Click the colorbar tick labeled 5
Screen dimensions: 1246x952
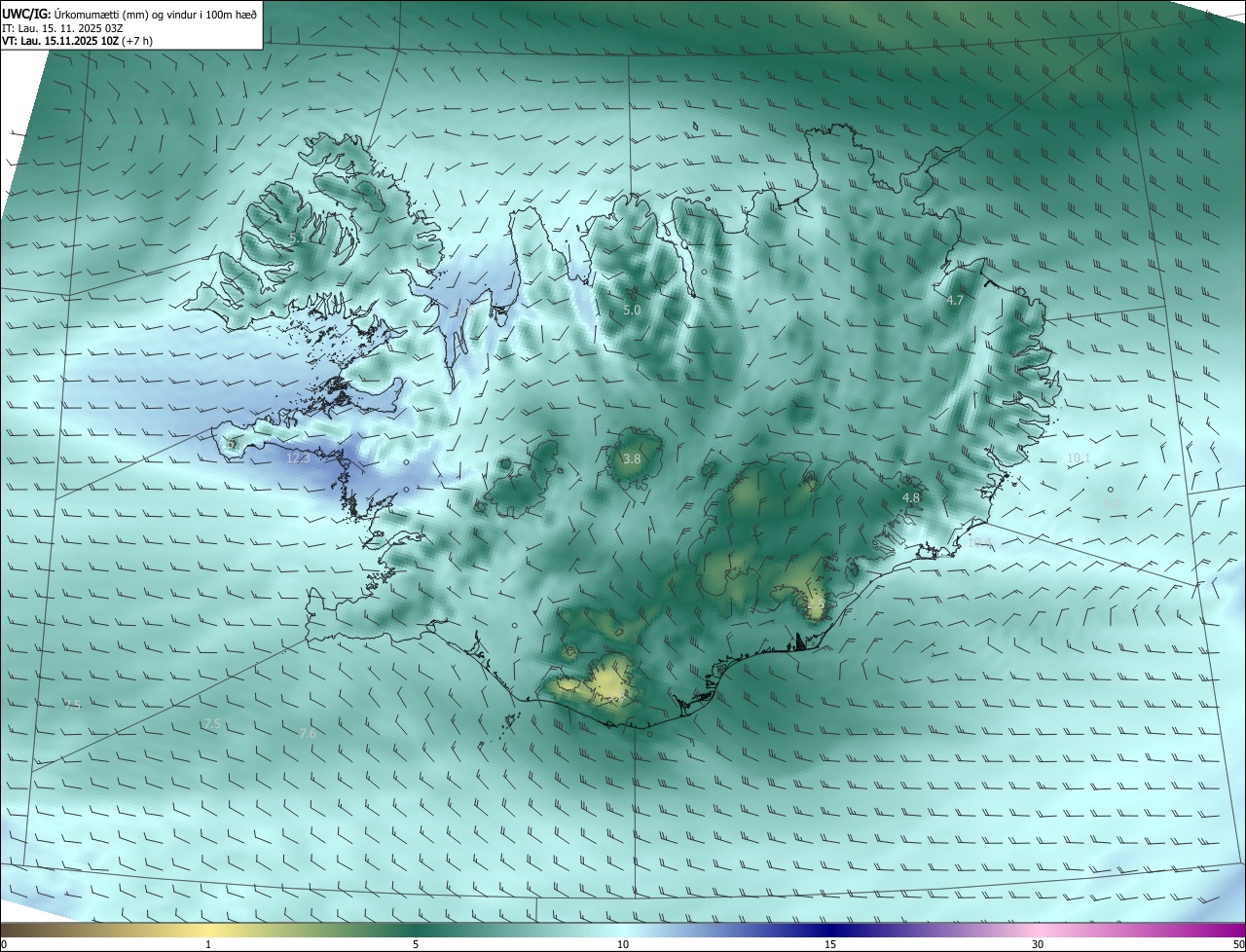[416, 944]
